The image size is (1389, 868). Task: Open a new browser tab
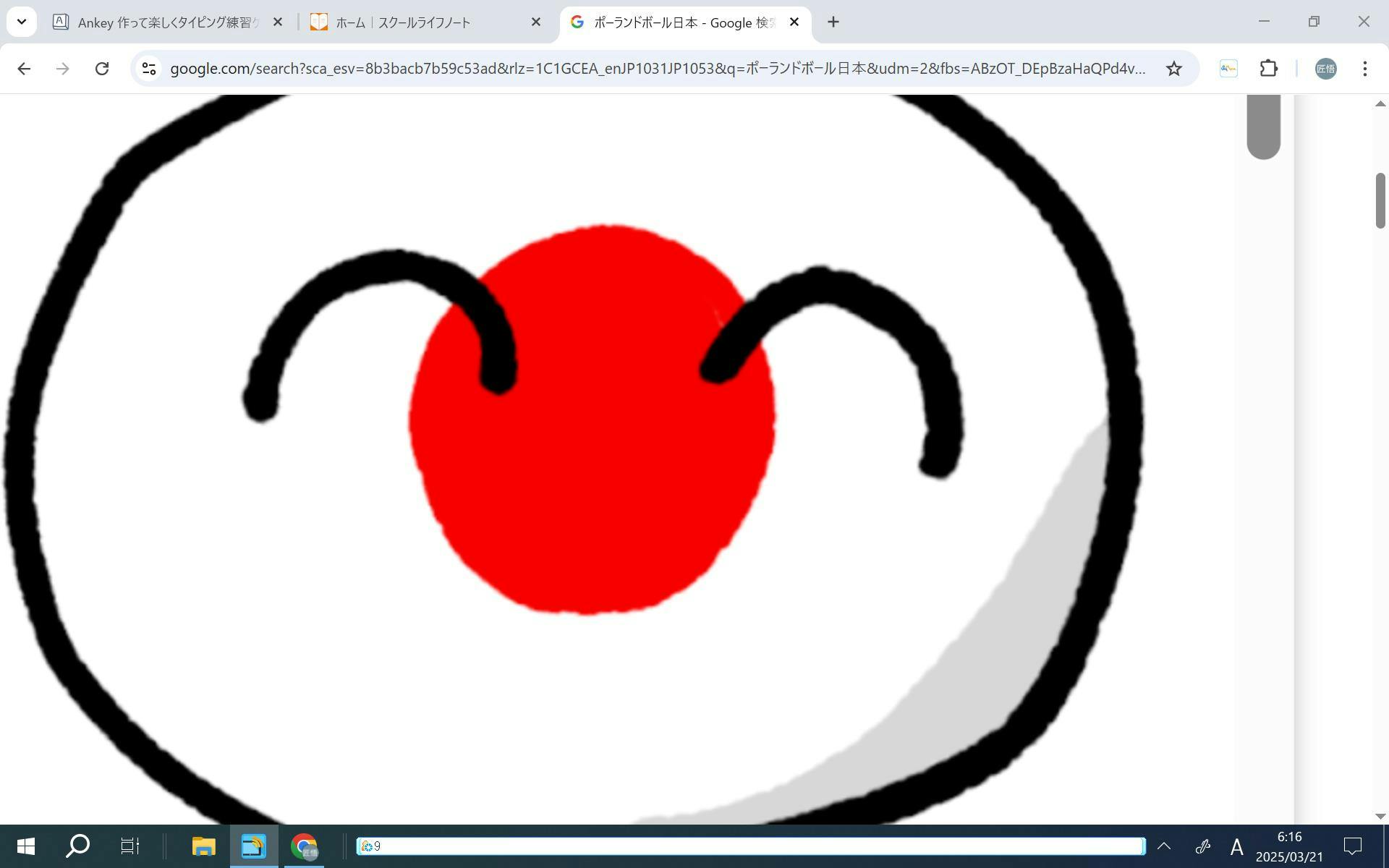click(x=833, y=22)
